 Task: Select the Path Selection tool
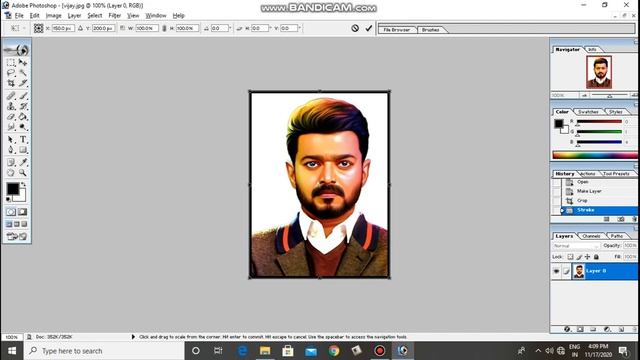pyautogui.click(x=11, y=140)
